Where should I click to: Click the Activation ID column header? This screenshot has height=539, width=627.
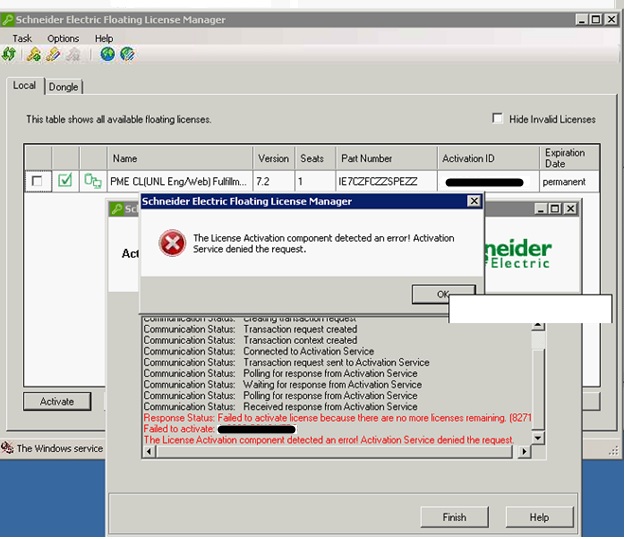(x=488, y=158)
